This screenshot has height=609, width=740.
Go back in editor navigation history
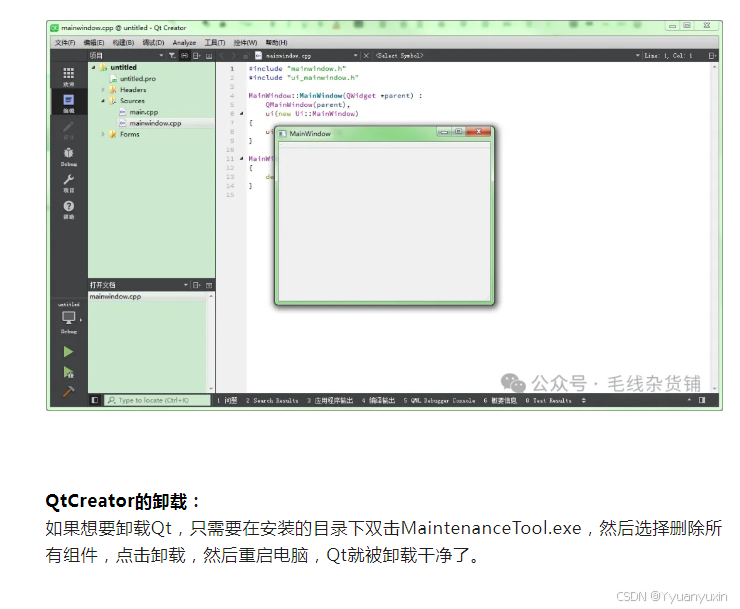pyautogui.click(x=222, y=56)
